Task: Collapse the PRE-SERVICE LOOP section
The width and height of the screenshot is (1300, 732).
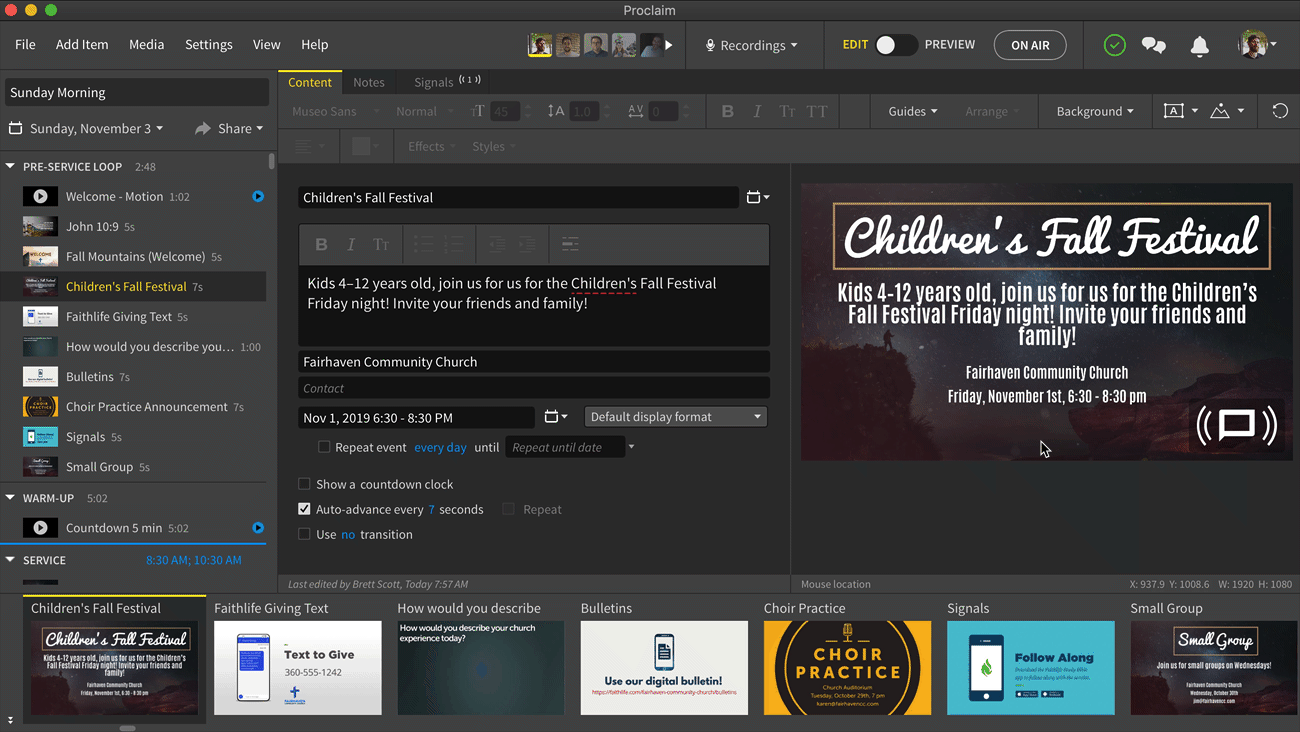Action: coord(11,167)
